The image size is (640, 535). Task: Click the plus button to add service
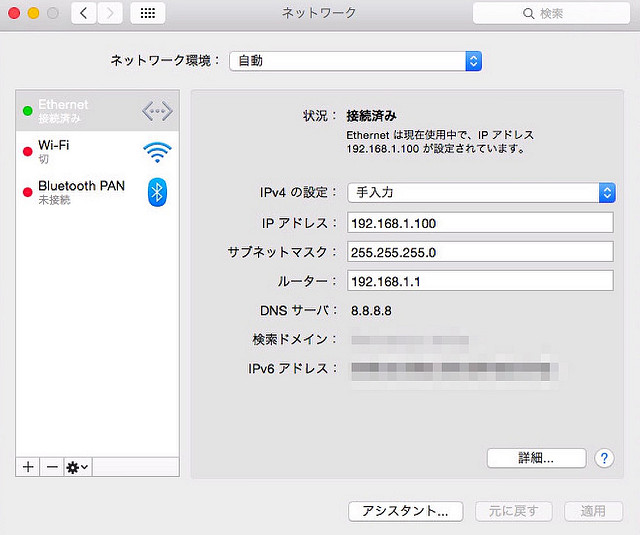28,467
